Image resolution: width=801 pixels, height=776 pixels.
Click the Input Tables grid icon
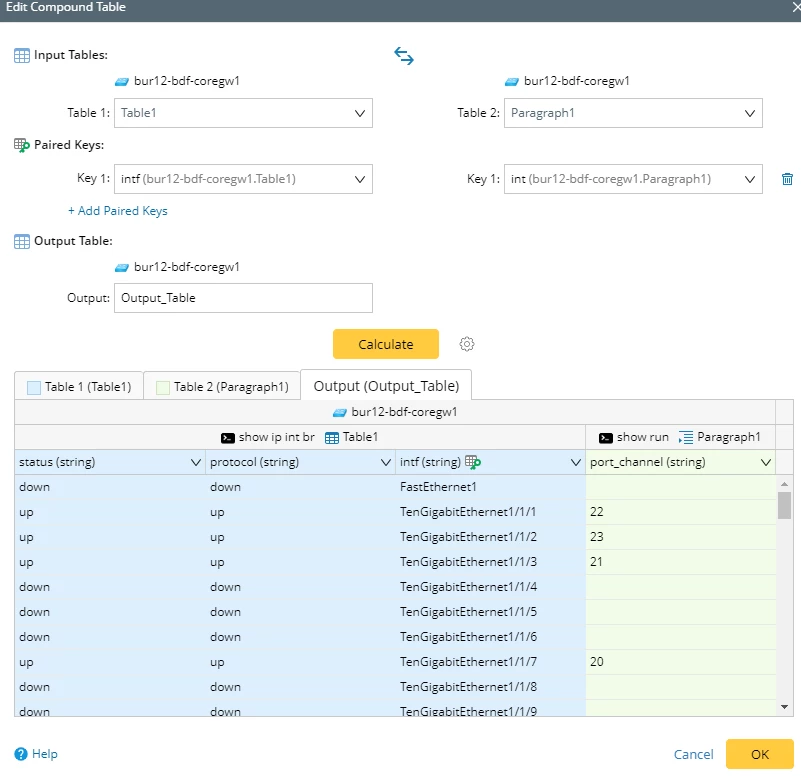[x=22, y=55]
